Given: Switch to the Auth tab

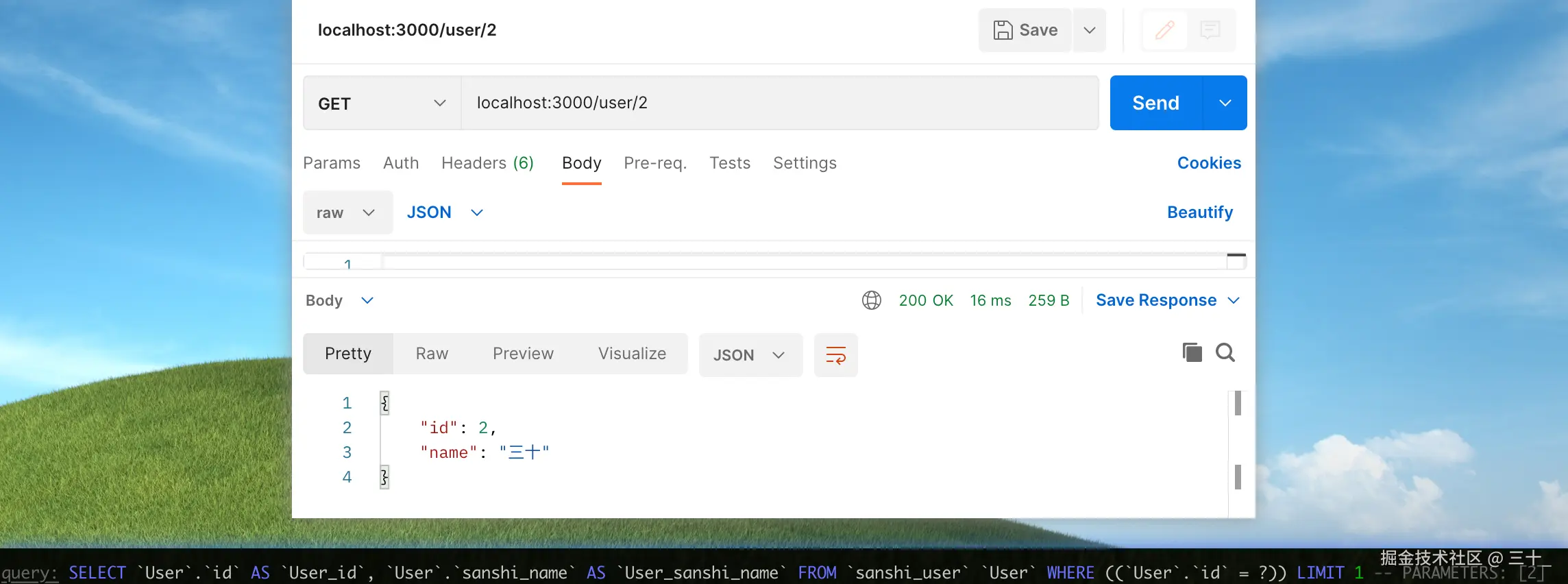Looking at the screenshot, I should [x=401, y=163].
